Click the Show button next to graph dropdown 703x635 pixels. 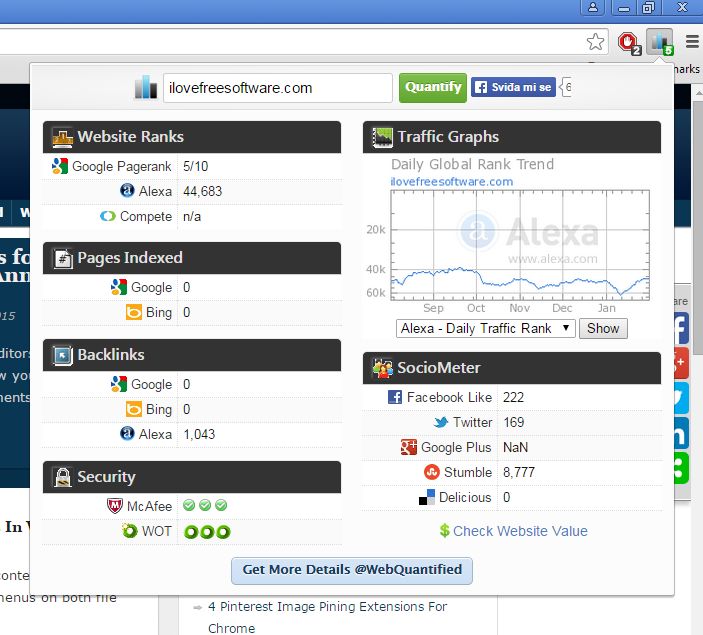pyautogui.click(x=603, y=329)
